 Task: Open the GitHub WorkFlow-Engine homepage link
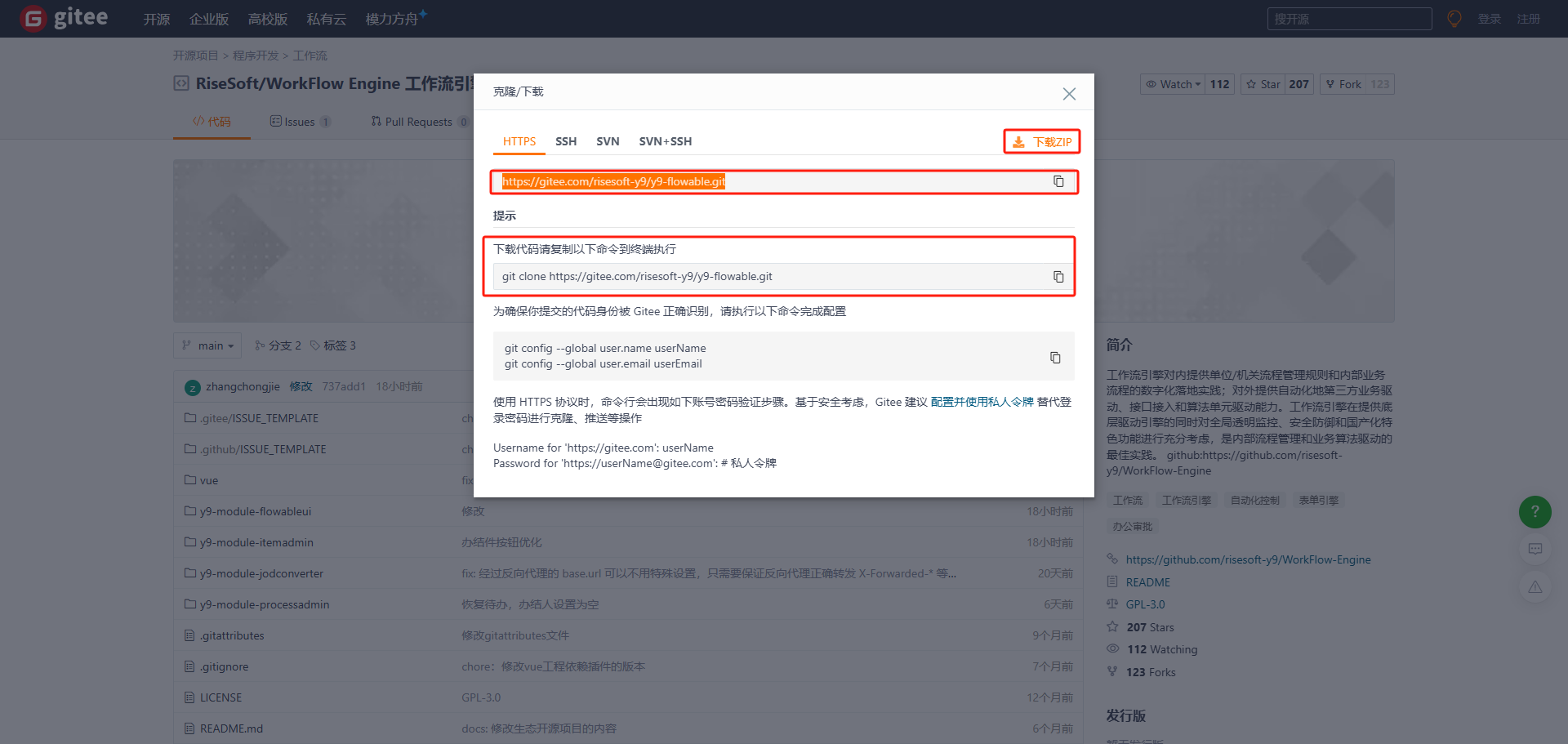(x=1248, y=559)
